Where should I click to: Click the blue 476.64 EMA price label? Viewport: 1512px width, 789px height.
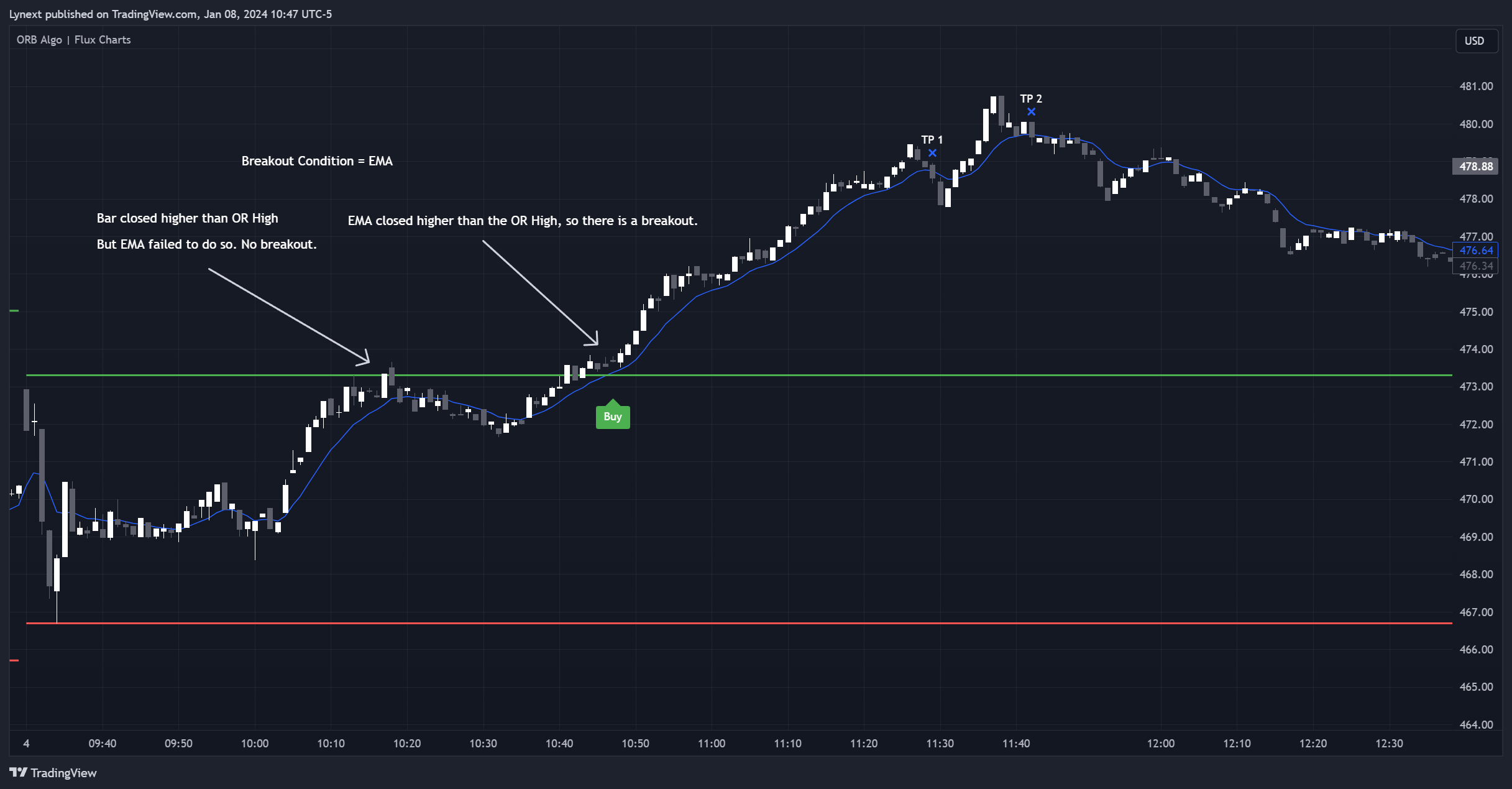1475,250
